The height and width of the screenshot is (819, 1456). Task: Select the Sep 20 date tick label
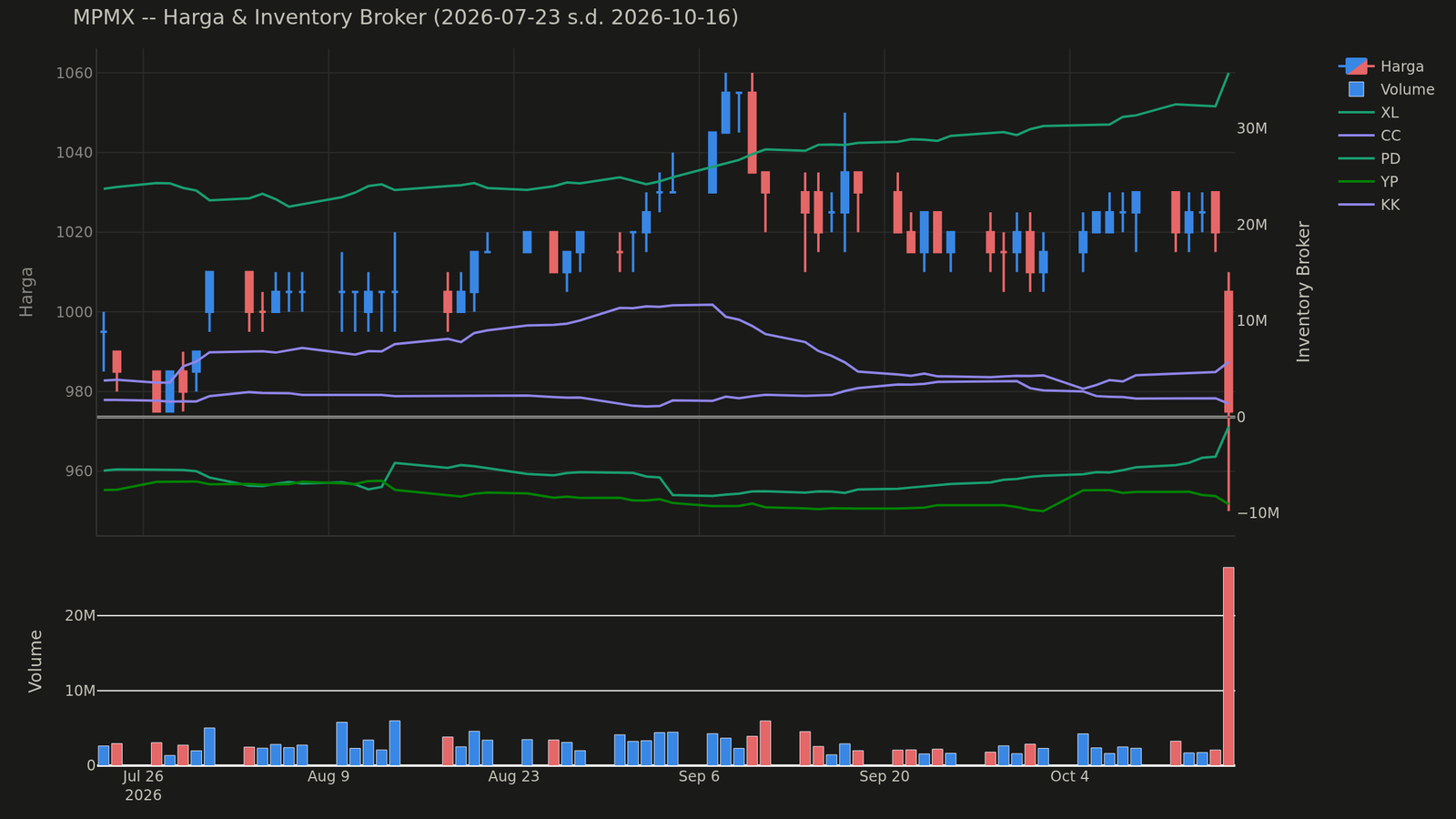[x=885, y=776]
